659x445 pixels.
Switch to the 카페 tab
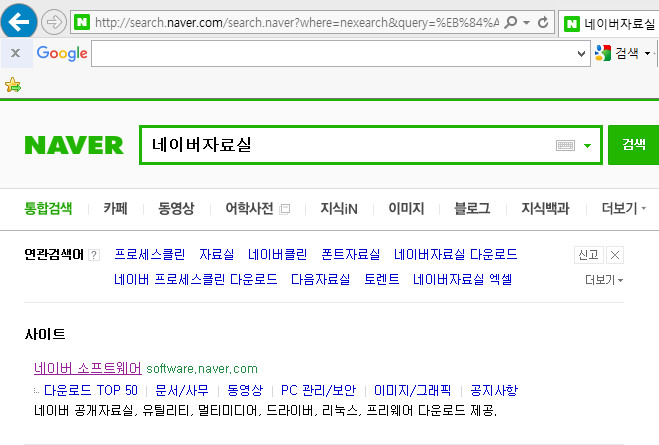(116, 208)
